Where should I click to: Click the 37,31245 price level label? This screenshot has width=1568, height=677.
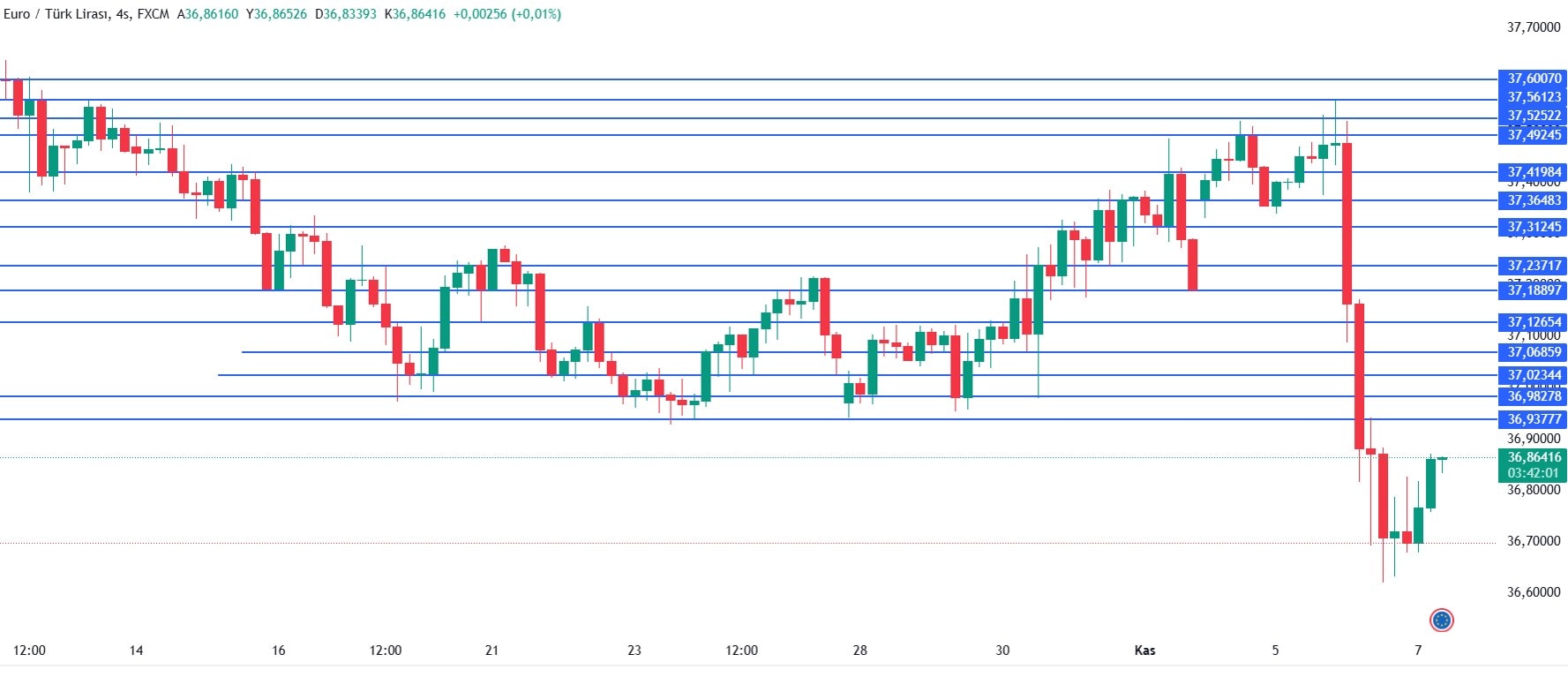point(1534,227)
